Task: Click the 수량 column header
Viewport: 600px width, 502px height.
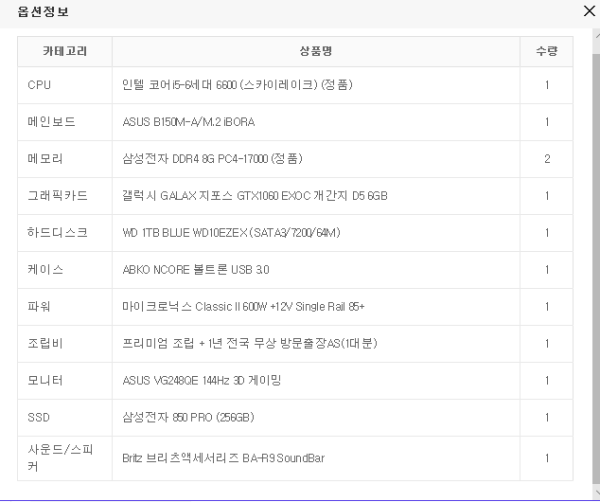Action: click(546, 51)
